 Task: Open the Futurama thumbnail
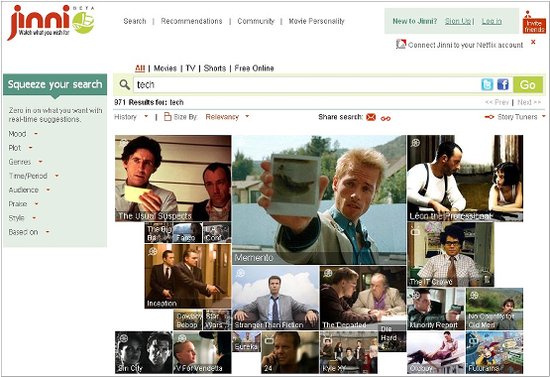(494, 352)
